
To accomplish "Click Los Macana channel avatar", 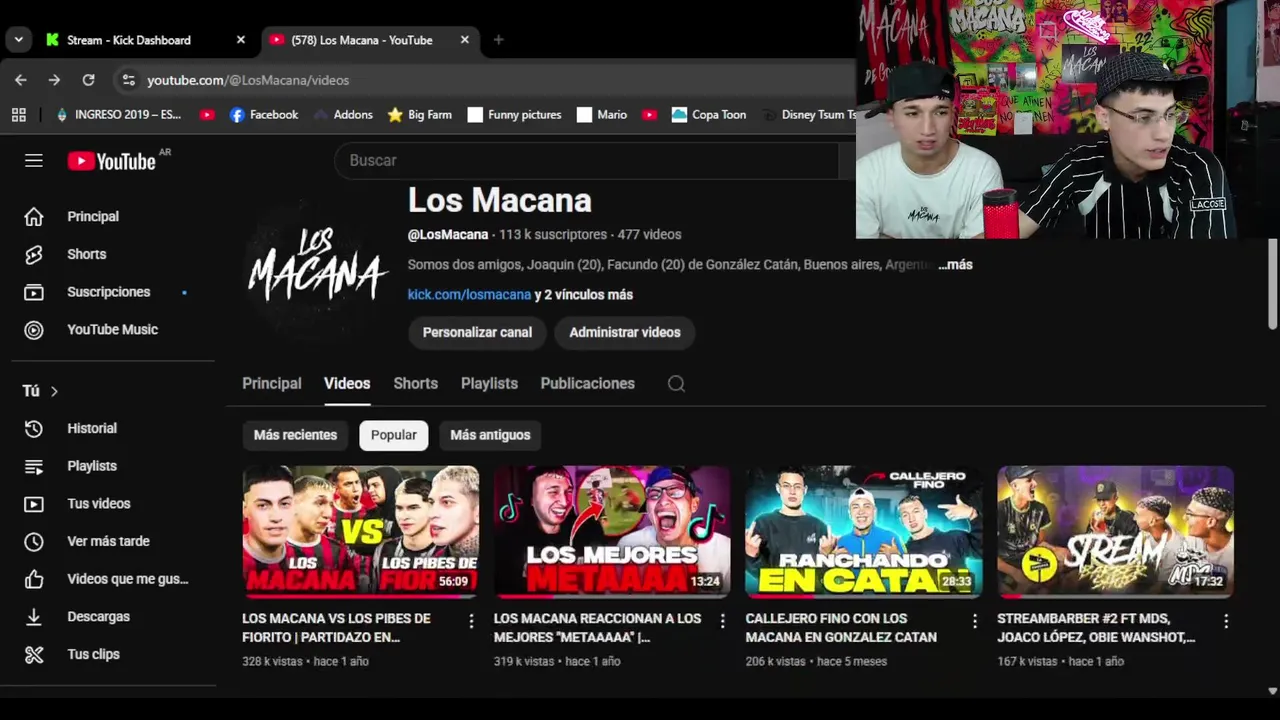I will (316, 267).
